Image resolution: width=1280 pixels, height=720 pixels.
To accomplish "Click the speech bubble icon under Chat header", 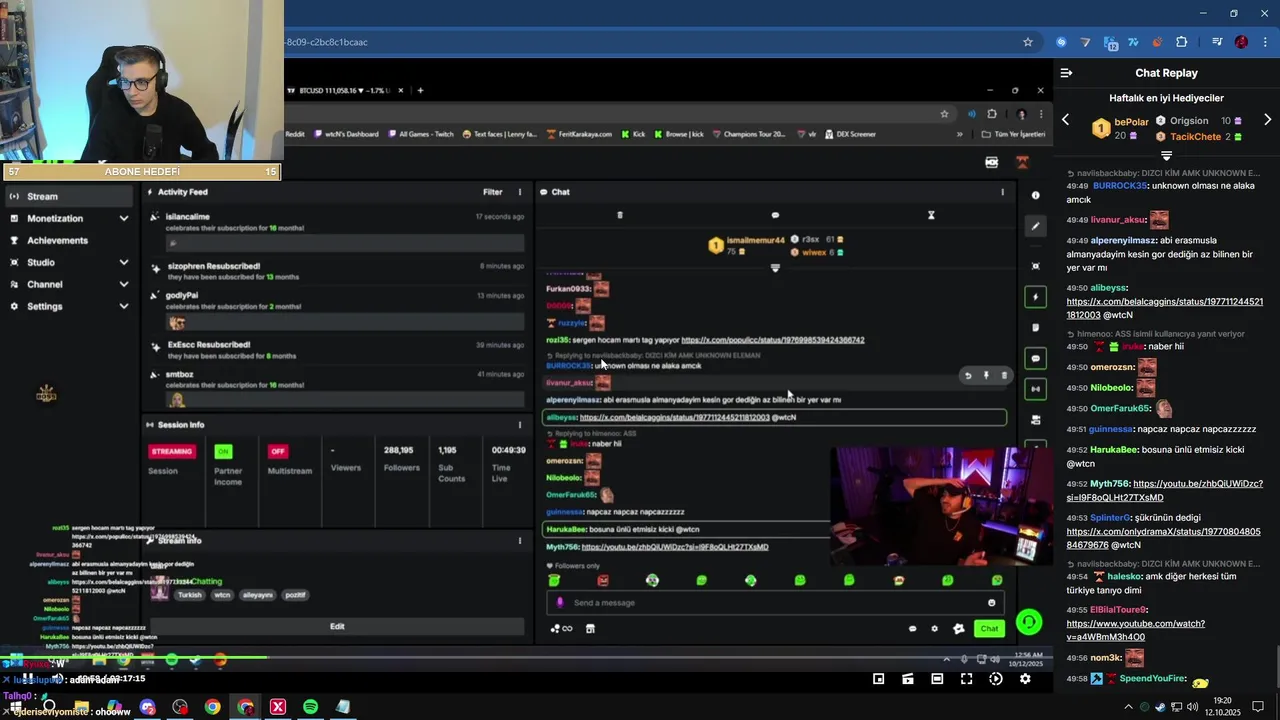I will 775,215.
